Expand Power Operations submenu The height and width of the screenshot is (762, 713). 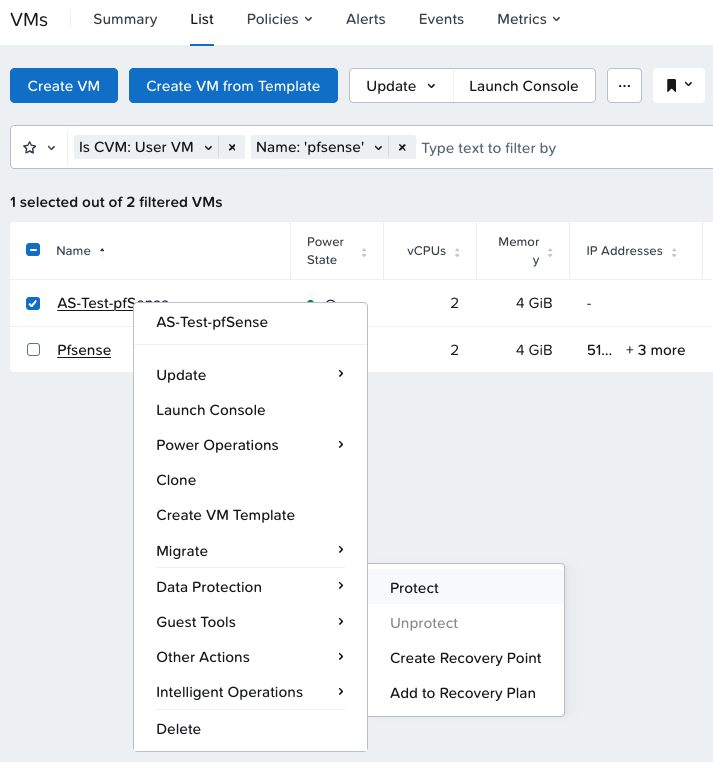(250, 445)
